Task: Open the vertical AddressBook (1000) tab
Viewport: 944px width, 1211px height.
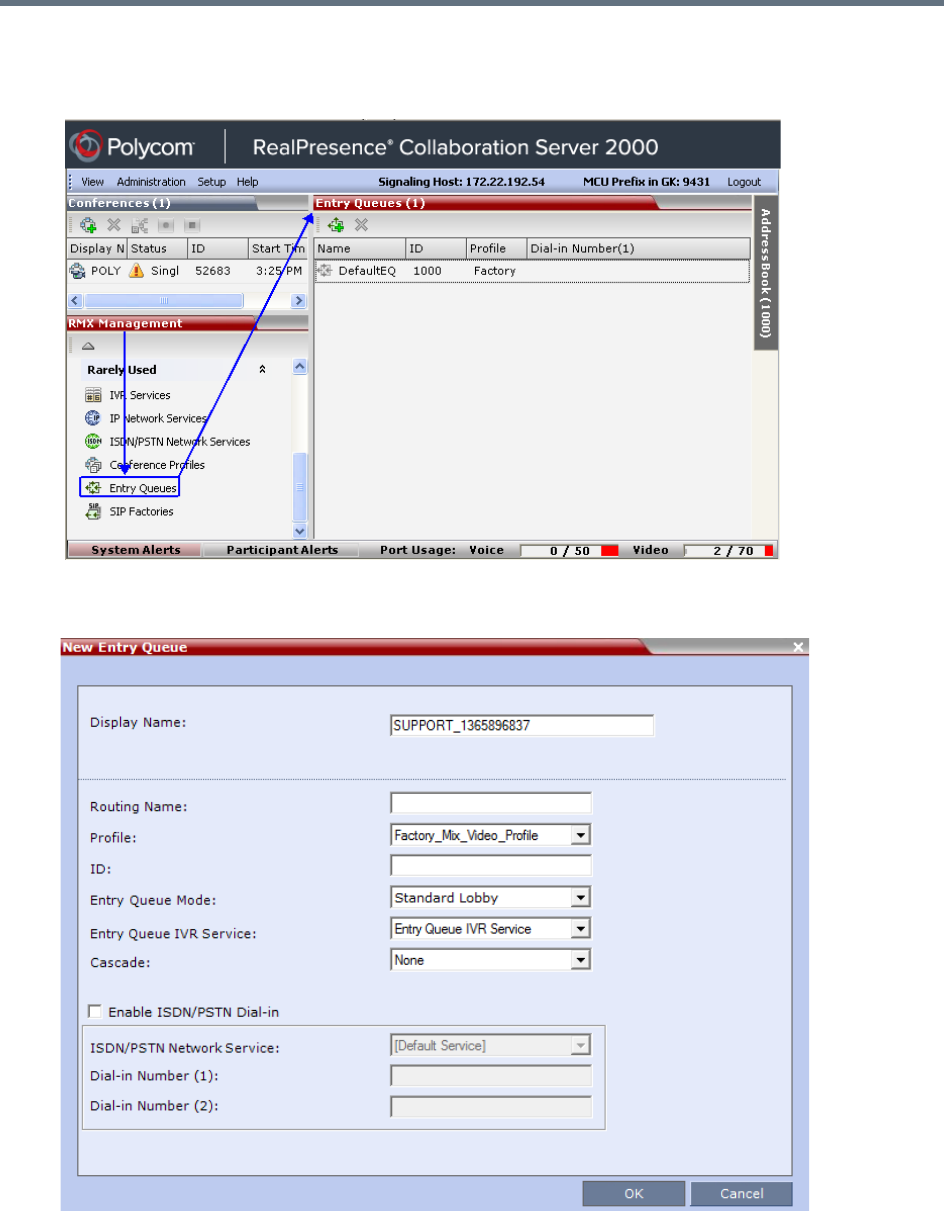Action: pos(764,274)
